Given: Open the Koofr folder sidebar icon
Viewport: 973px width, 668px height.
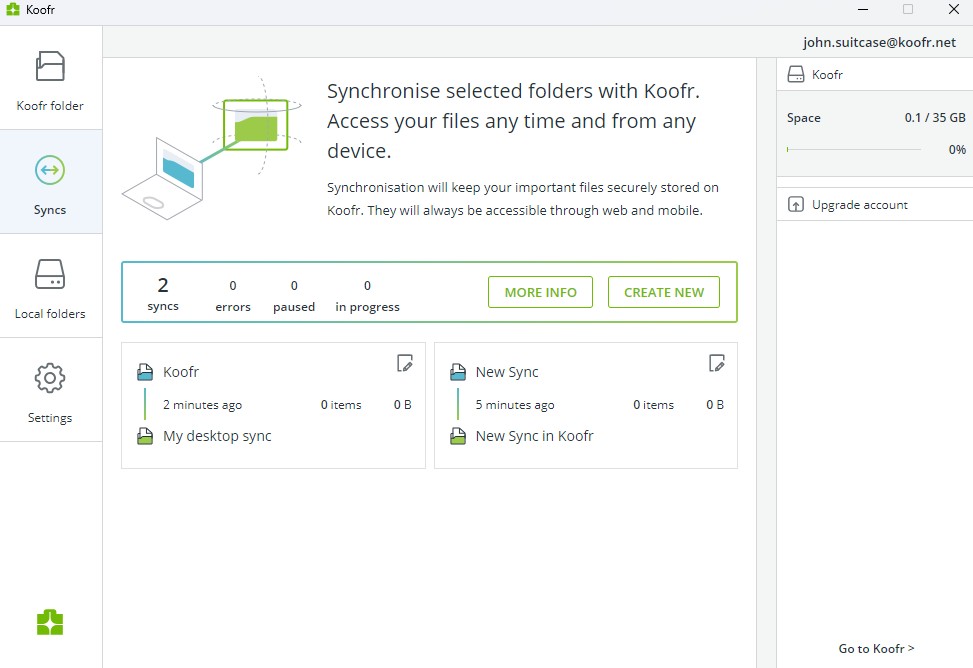Looking at the screenshot, I should (50, 66).
